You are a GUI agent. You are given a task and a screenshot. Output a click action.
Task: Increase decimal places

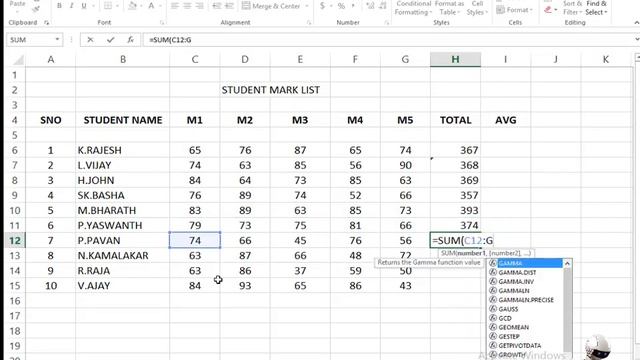click(x=370, y=6)
